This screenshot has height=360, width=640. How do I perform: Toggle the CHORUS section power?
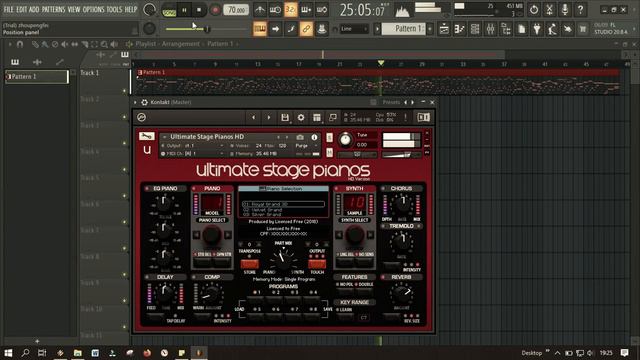(x=383, y=189)
